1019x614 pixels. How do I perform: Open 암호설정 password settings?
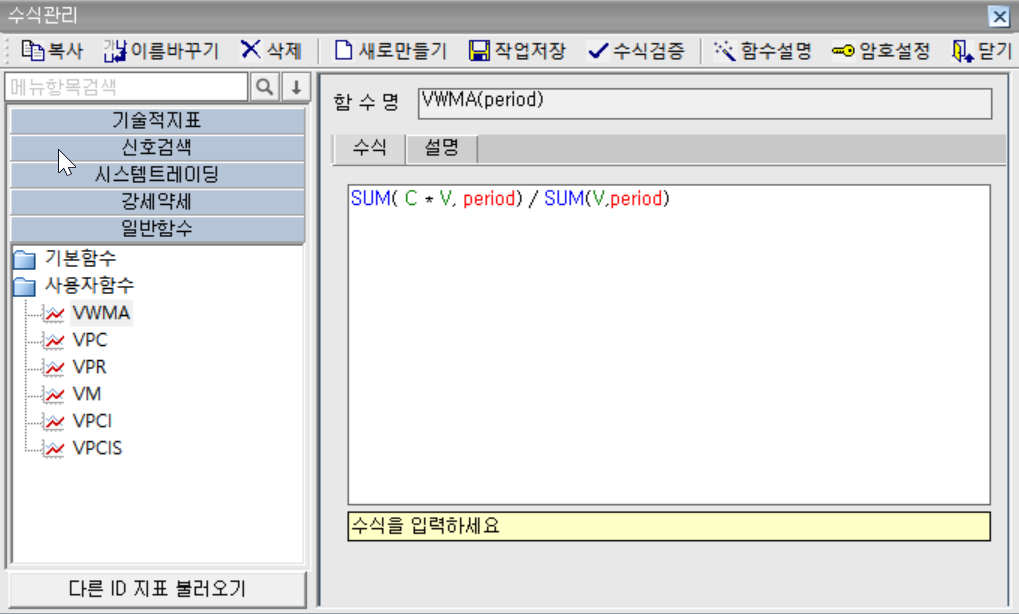881,51
